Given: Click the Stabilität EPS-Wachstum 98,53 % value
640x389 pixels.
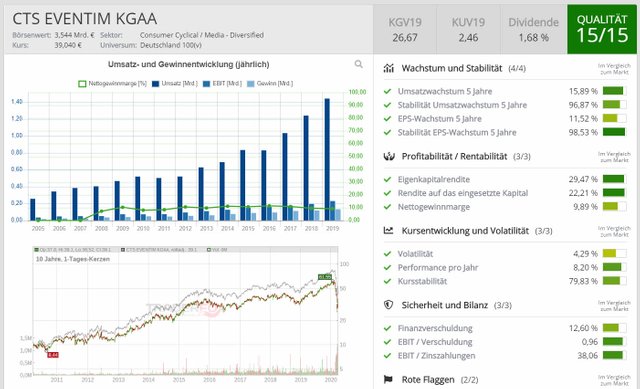Looking at the screenshot, I should pyautogui.click(x=583, y=132).
